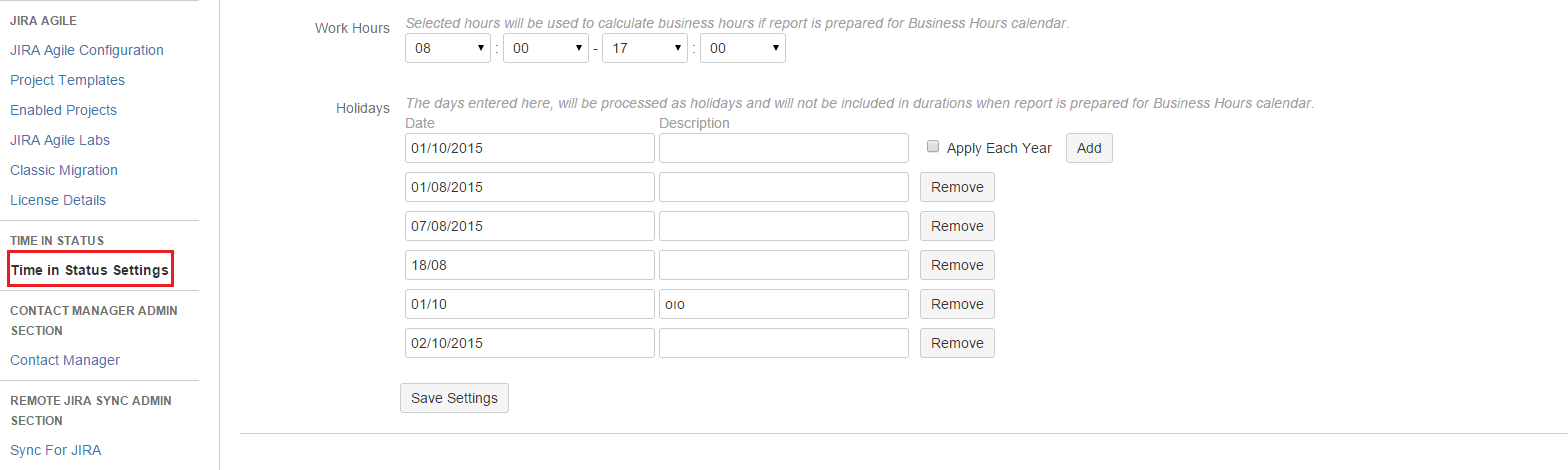1568x470 pixels.
Task: Open the work start minutes dropdown
Action: click(x=545, y=48)
